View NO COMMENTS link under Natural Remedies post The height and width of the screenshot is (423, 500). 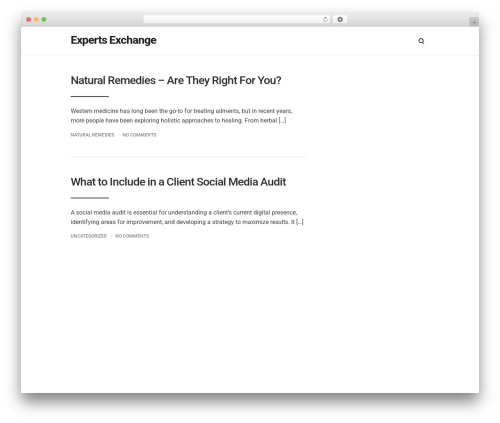coord(139,135)
